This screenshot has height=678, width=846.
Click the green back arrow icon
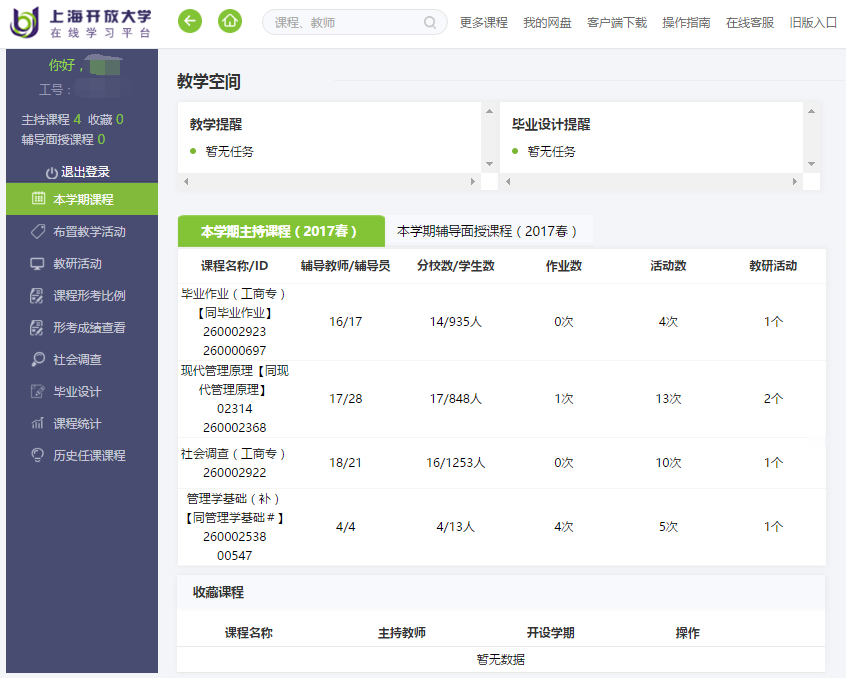pyautogui.click(x=190, y=22)
